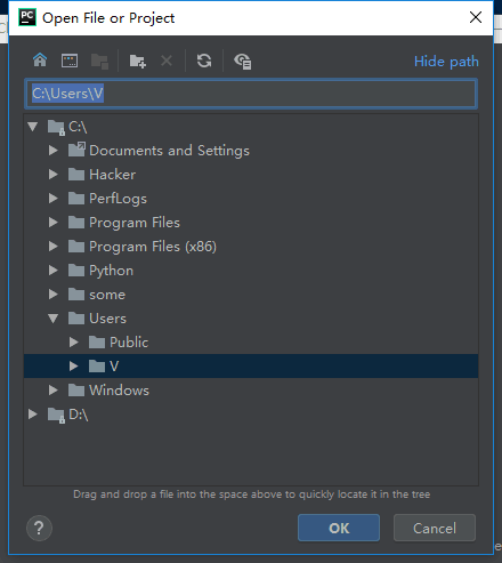Viewport: 503px width, 563px height.
Task: Click the D:\ drive icon
Action: [x=56, y=415]
